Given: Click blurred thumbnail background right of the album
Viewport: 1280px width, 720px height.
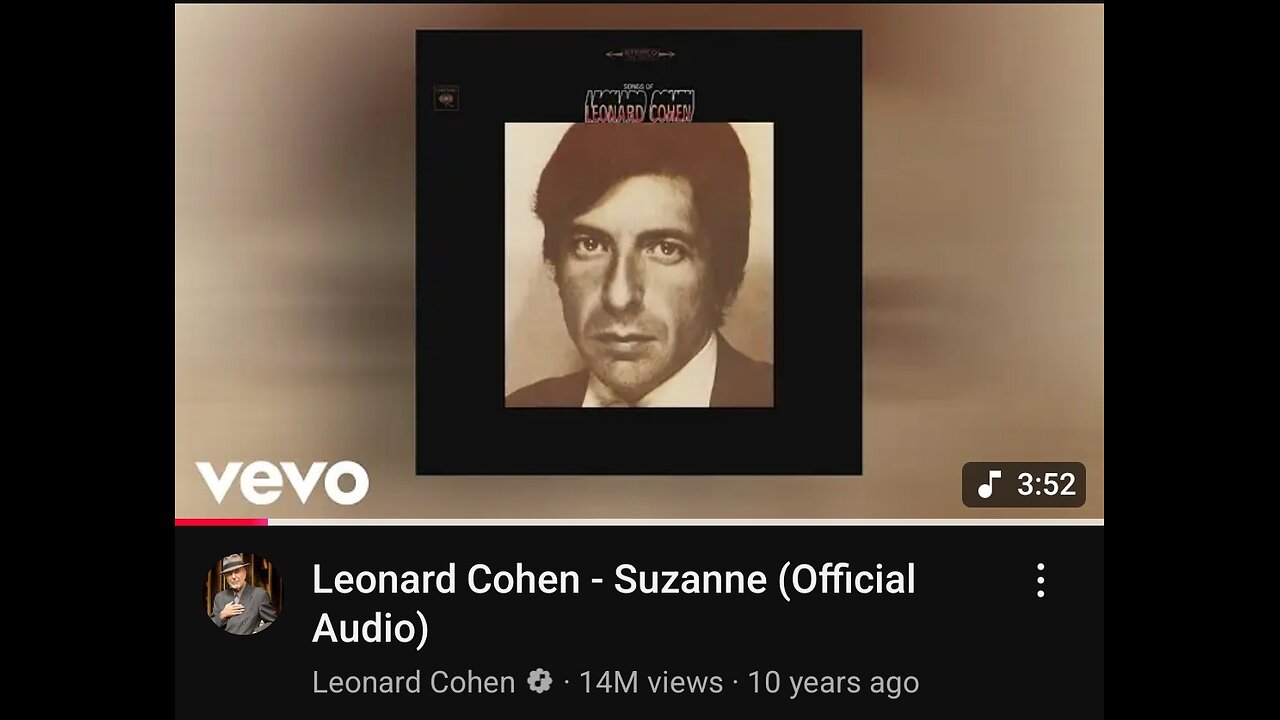Looking at the screenshot, I should 983,250.
